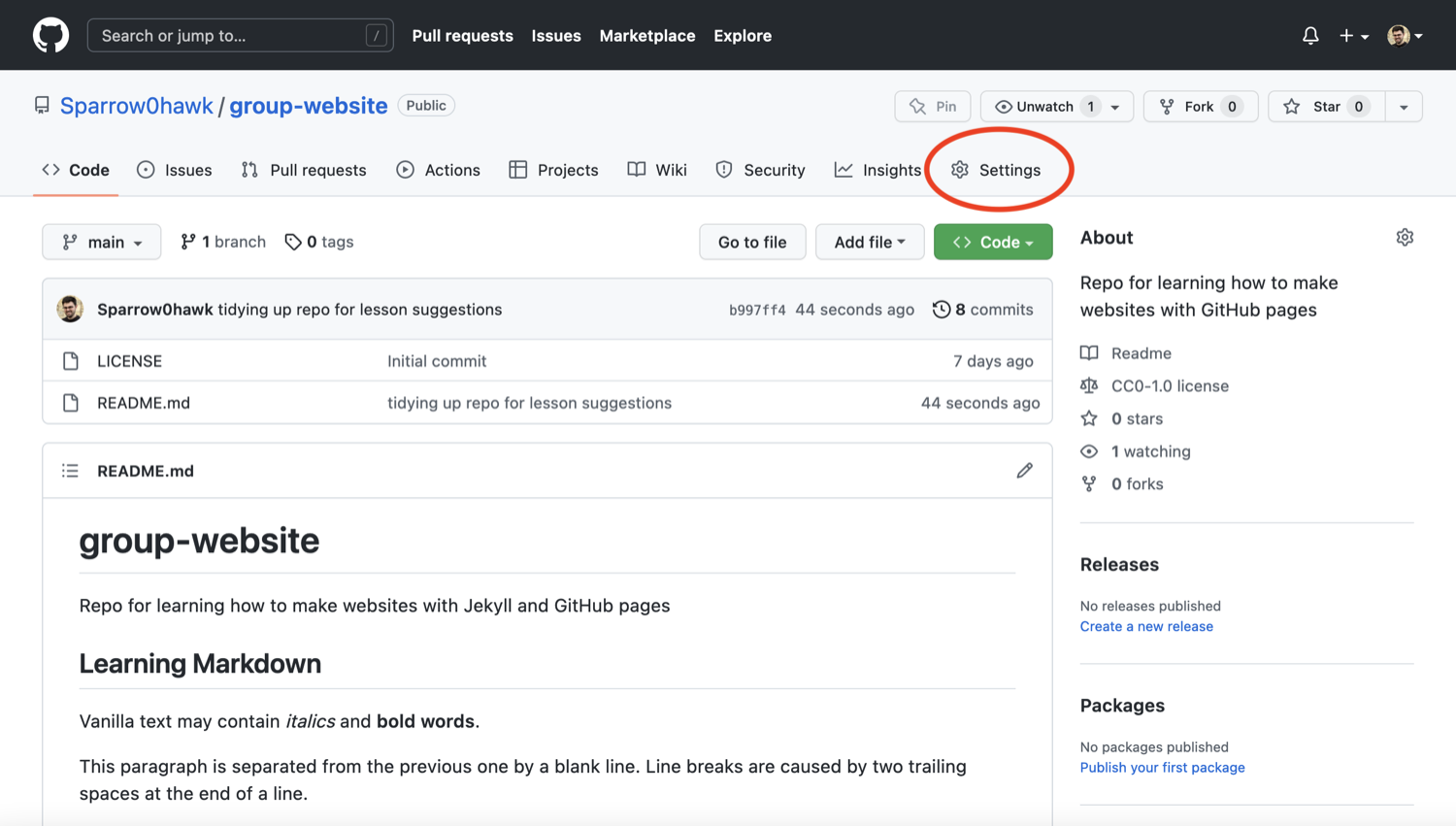Viewport: 1456px width, 826px height.
Task: Switch to the Insights tab
Action: (x=877, y=170)
